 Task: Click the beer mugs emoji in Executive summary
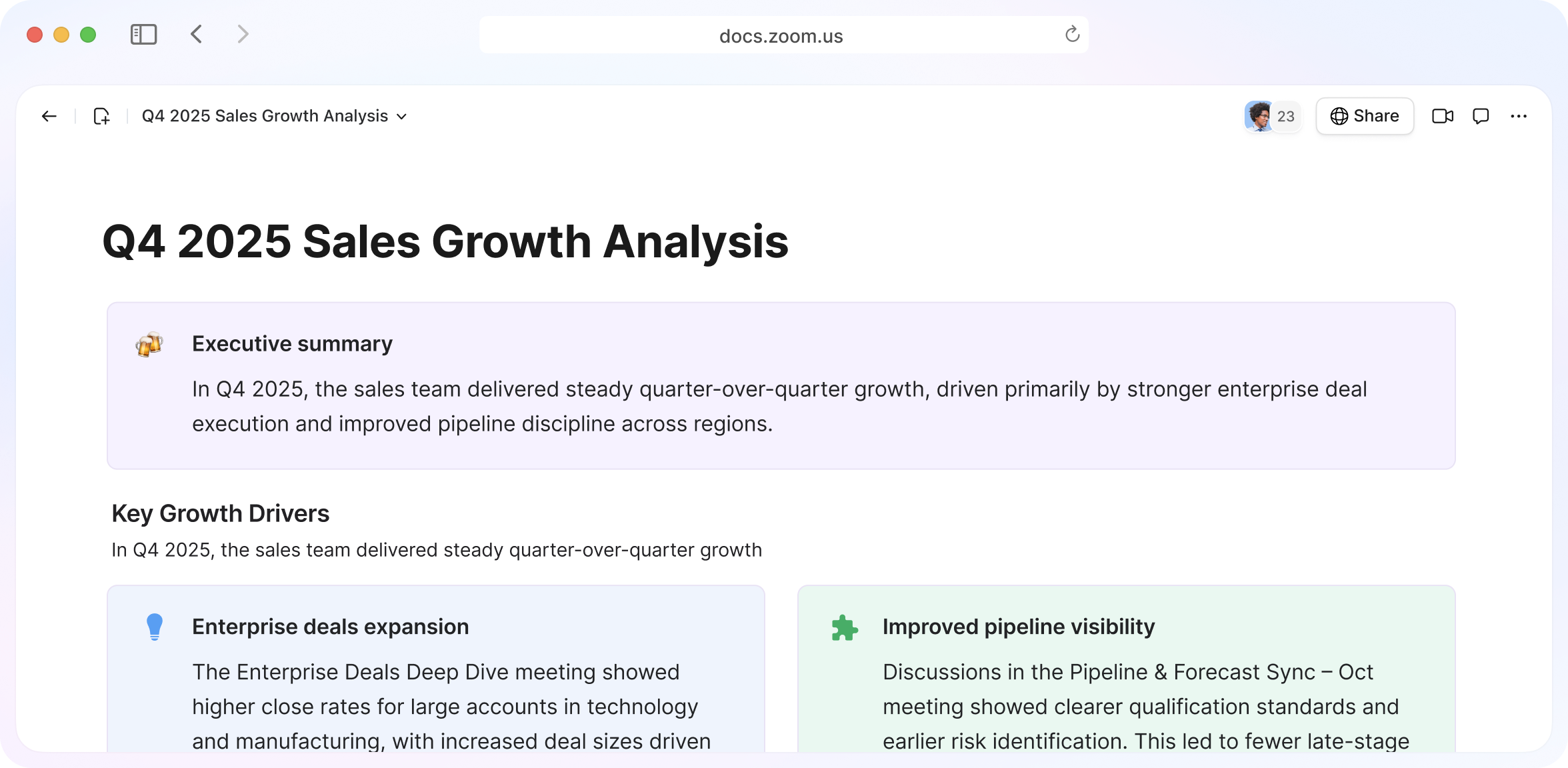pos(149,345)
